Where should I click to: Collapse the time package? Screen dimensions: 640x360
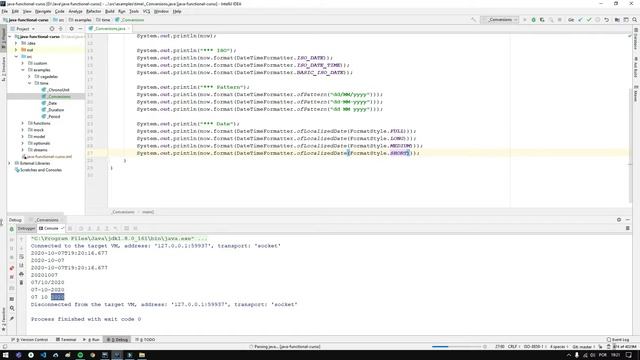coord(29,83)
